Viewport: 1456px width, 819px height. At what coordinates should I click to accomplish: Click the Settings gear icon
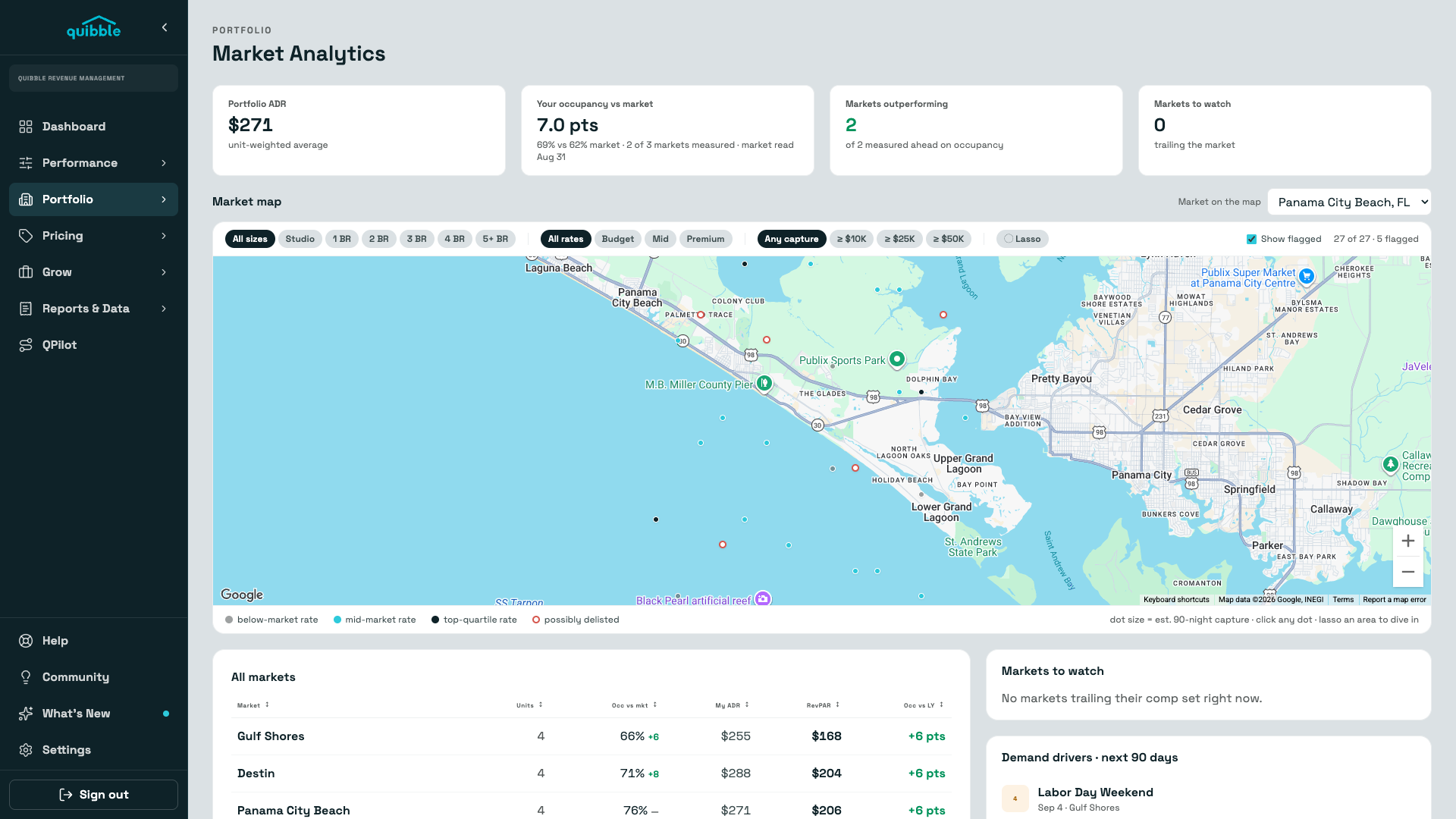(x=26, y=750)
